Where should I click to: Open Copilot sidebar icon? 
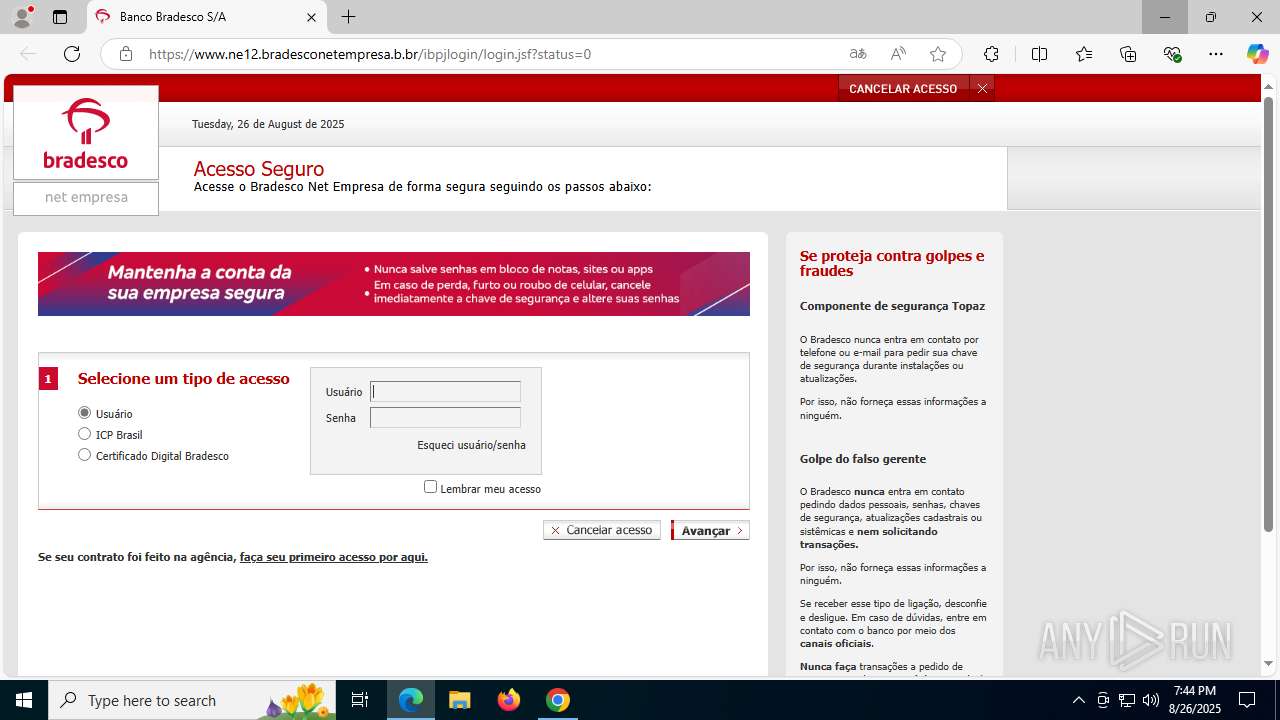coord(1257,54)
